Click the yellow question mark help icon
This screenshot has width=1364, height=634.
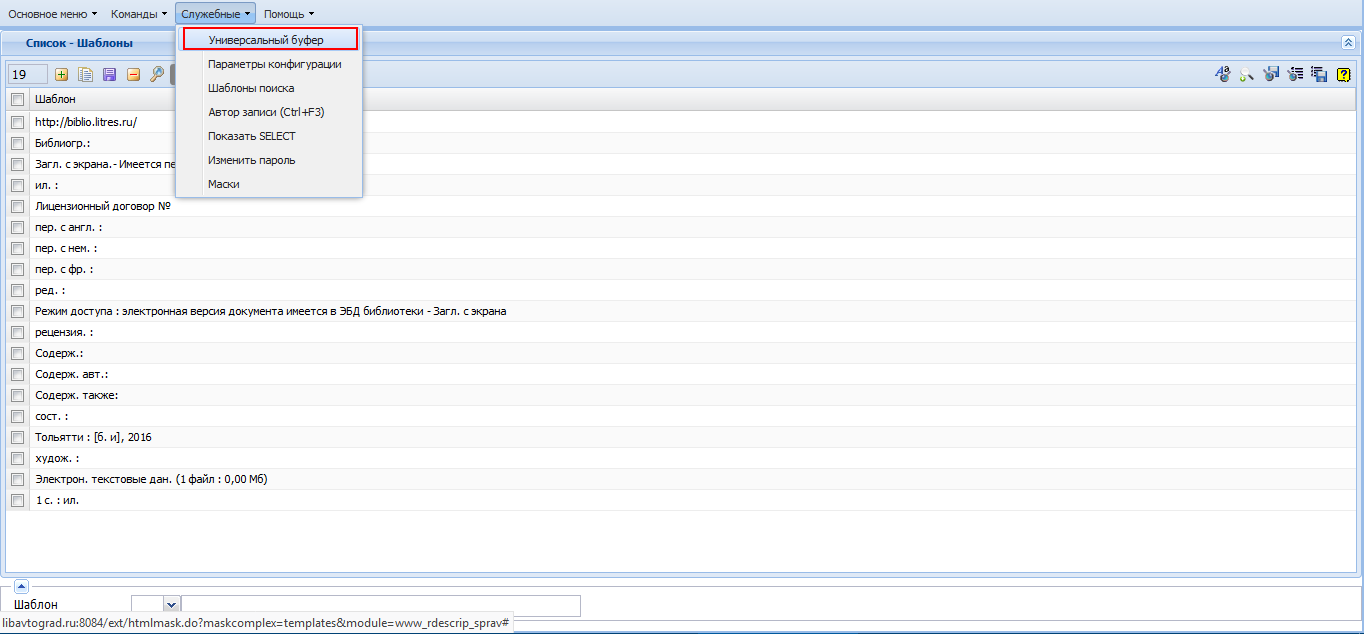[x=1344, y=74]
